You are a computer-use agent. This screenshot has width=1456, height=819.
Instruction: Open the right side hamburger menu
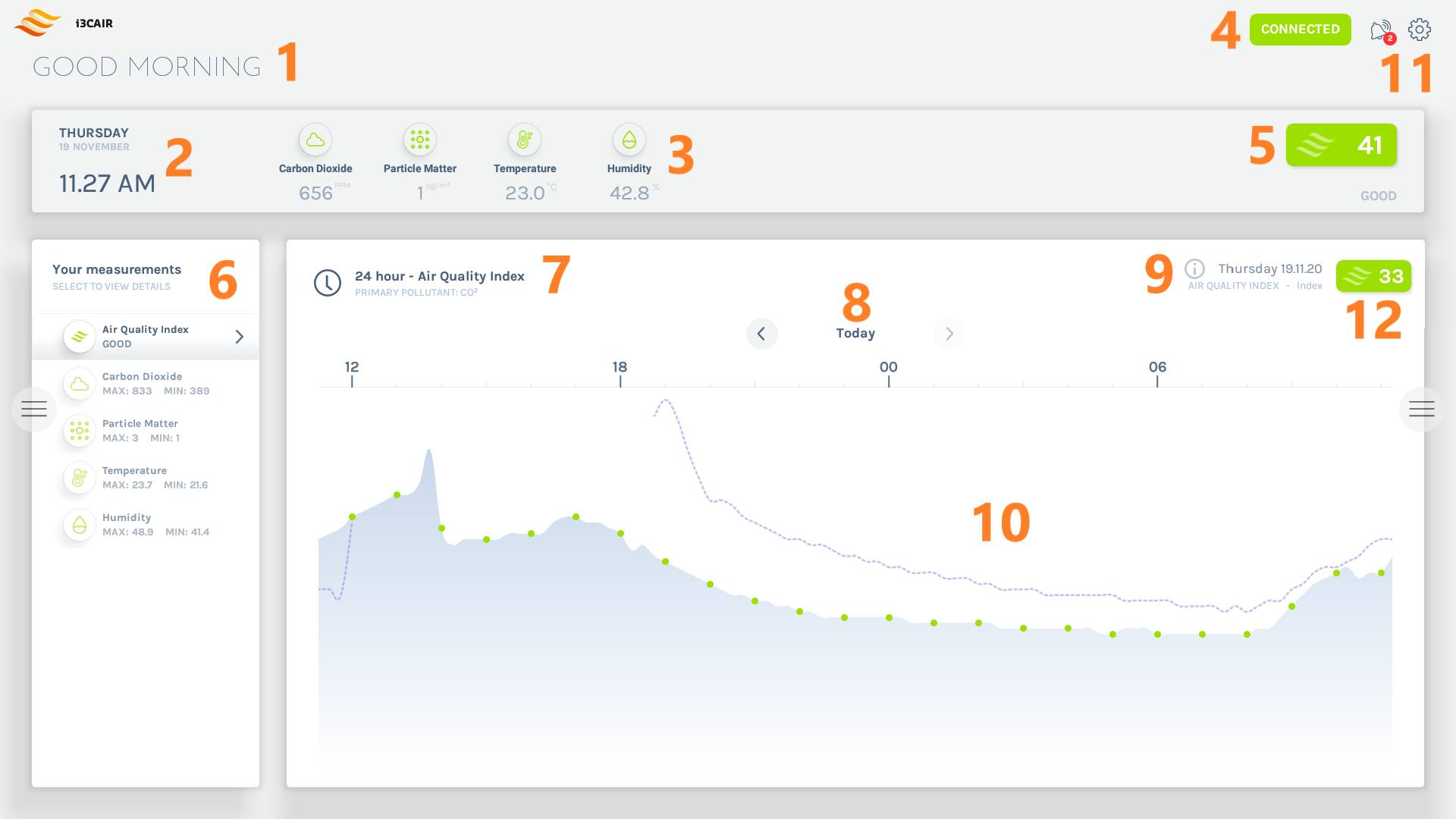pyautogui.click(x=1422, y=409)
